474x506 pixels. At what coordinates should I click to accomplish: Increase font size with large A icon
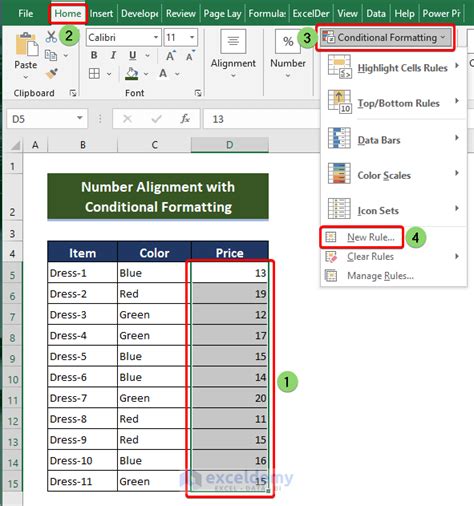tap(171, 56)
